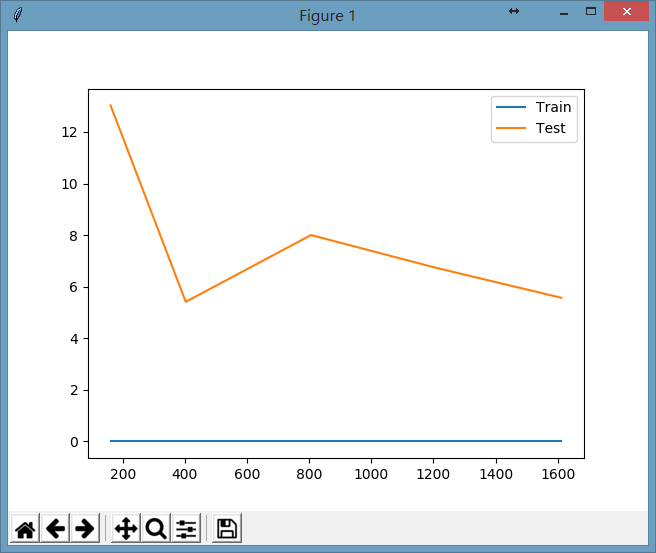
Task: Reset the plot with the Home icon
Action: (25, 528)
